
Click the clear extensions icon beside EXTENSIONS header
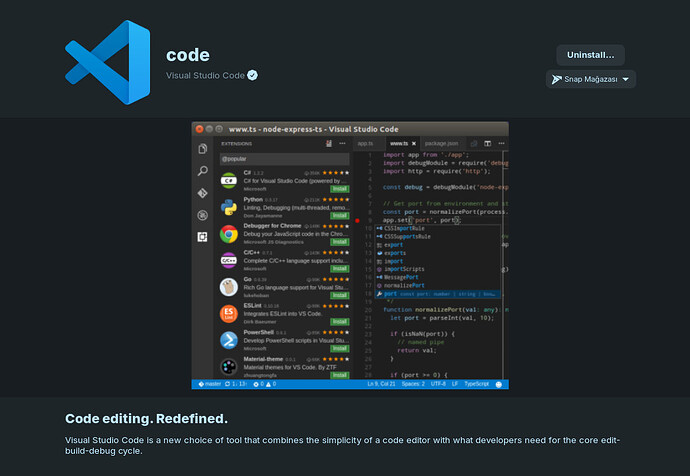point(329,143)
